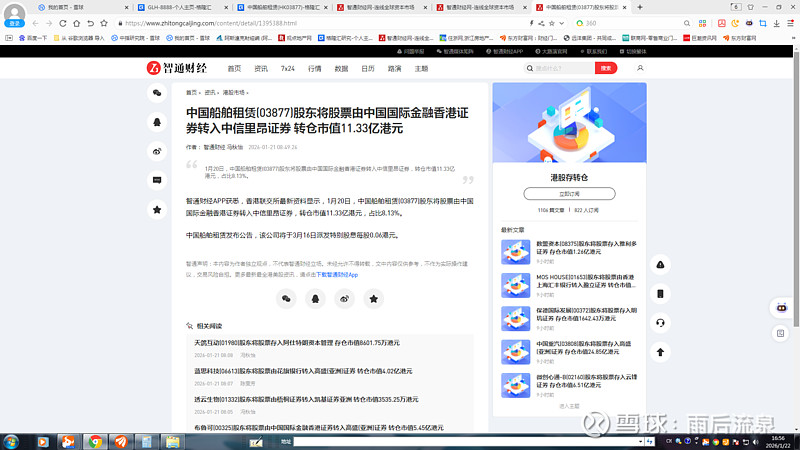Switch to the GLH-8888 个人主页 tab

pyautogui.click(x=181, y=7)
